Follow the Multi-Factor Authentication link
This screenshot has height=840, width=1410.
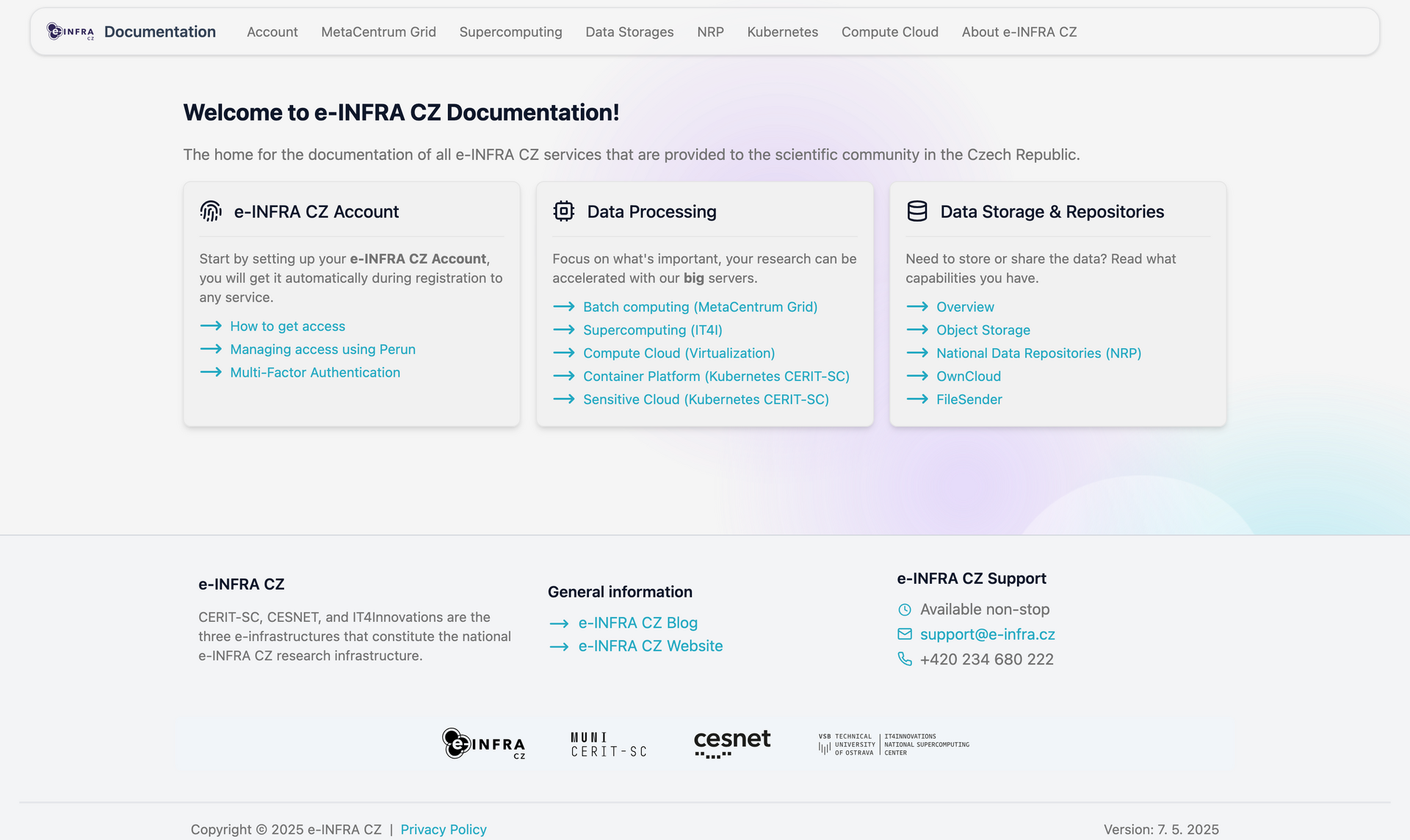315,372
